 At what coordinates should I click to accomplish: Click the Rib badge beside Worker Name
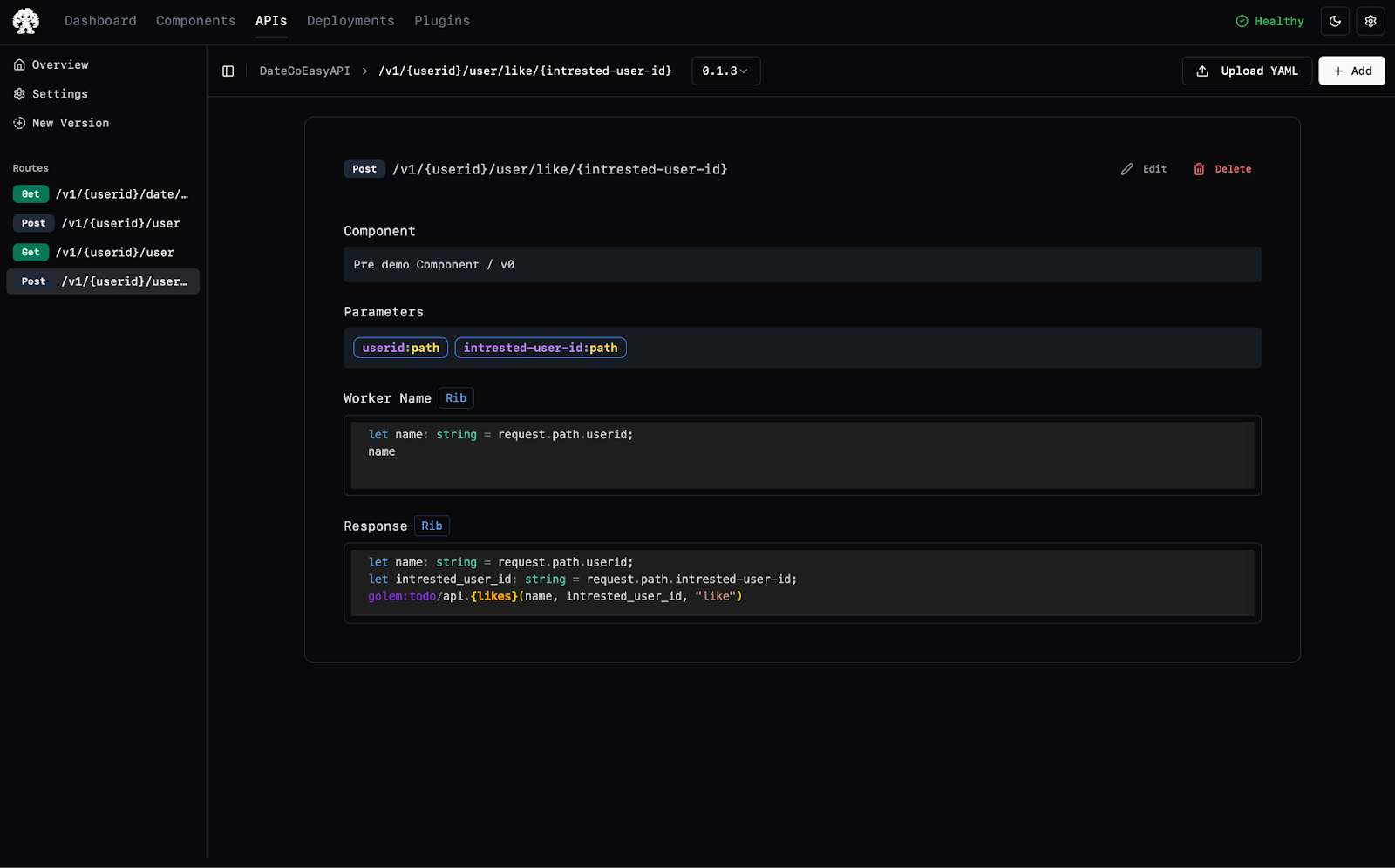pyautogui.click(x=456, y=398)
